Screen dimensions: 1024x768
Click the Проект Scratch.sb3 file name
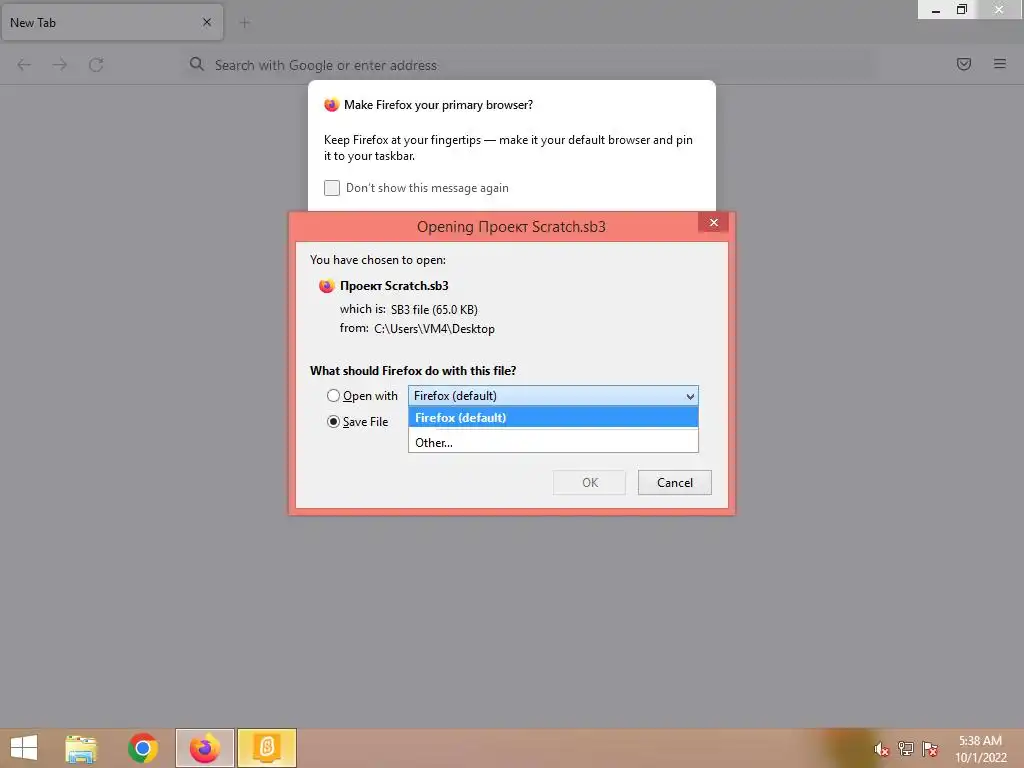394,286
